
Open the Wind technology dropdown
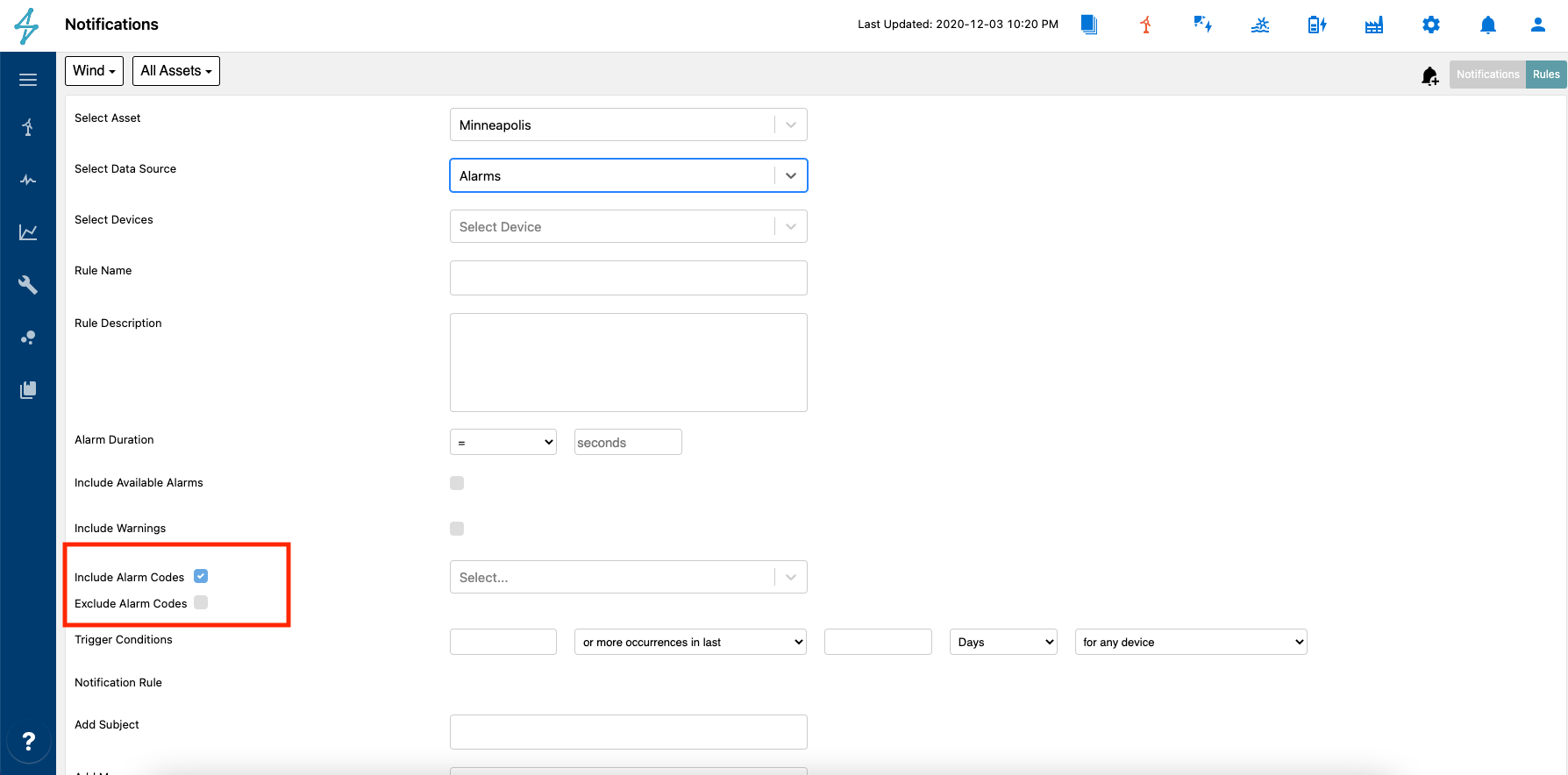click(94, 71)
